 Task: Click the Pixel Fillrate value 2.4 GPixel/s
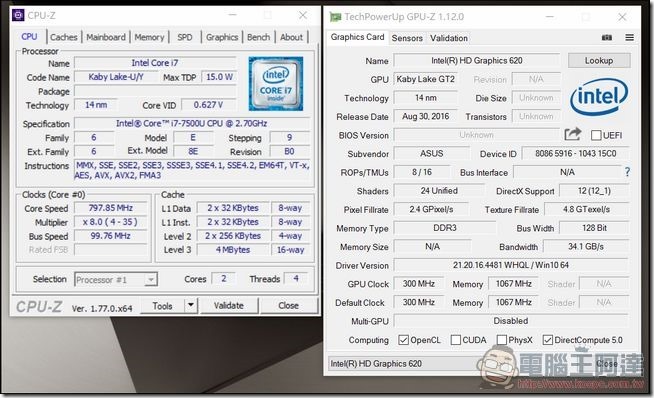[431, 209]
